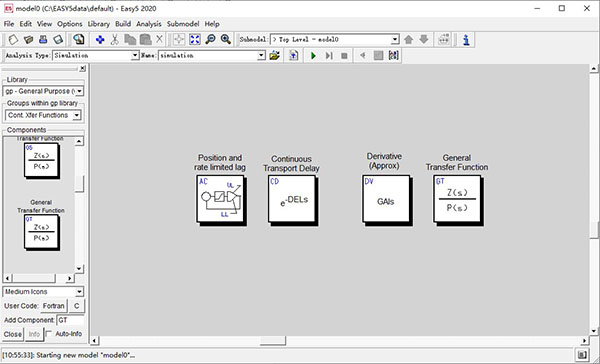Viewport: 600px width, 364px height.
Task: Click the components list vertical scrollbar thumb
Action: [79, 184]
